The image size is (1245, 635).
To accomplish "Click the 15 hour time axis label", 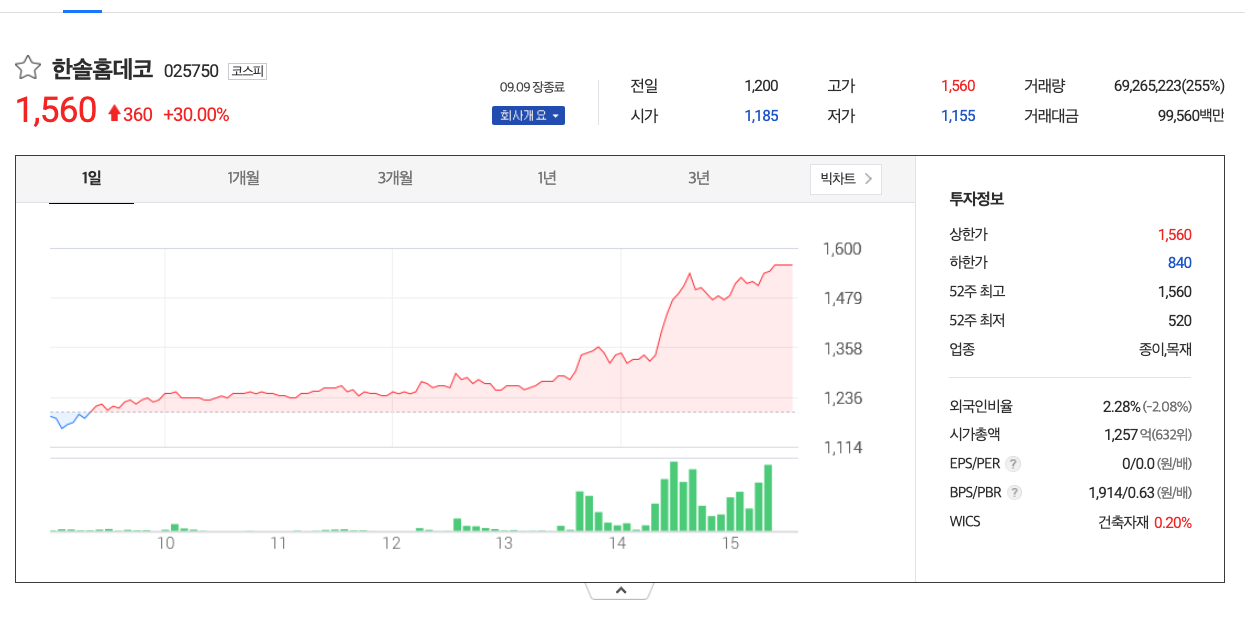I will tap(731, 543).
